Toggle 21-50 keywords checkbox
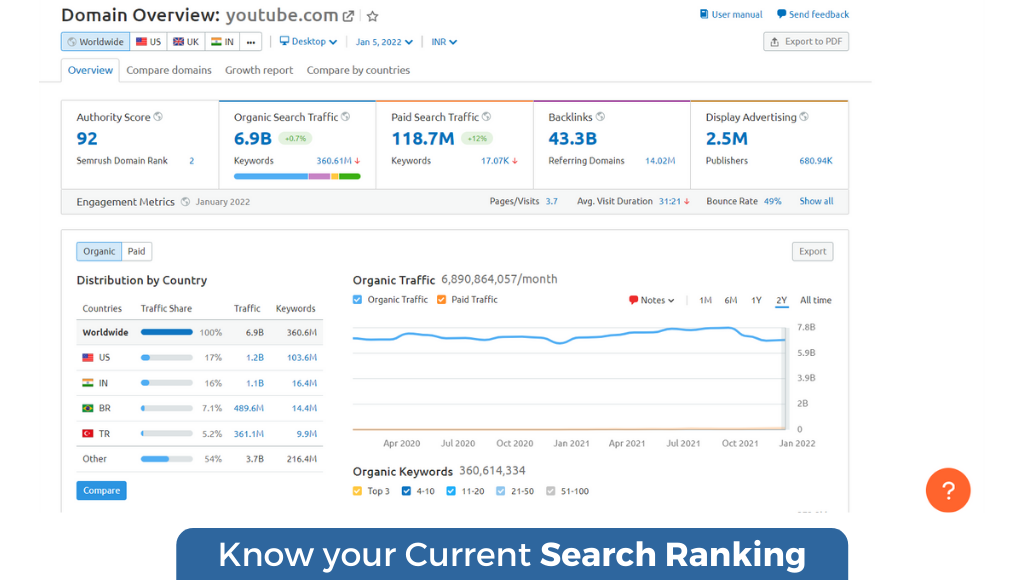 (x=500, y=491)
